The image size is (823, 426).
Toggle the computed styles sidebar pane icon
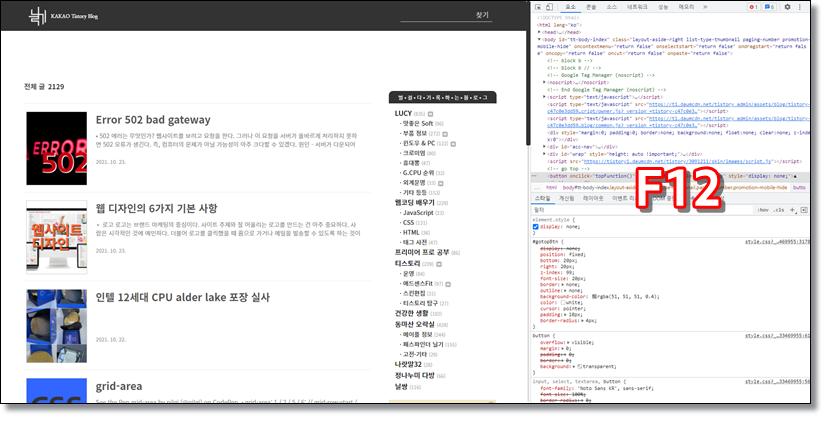804,210
